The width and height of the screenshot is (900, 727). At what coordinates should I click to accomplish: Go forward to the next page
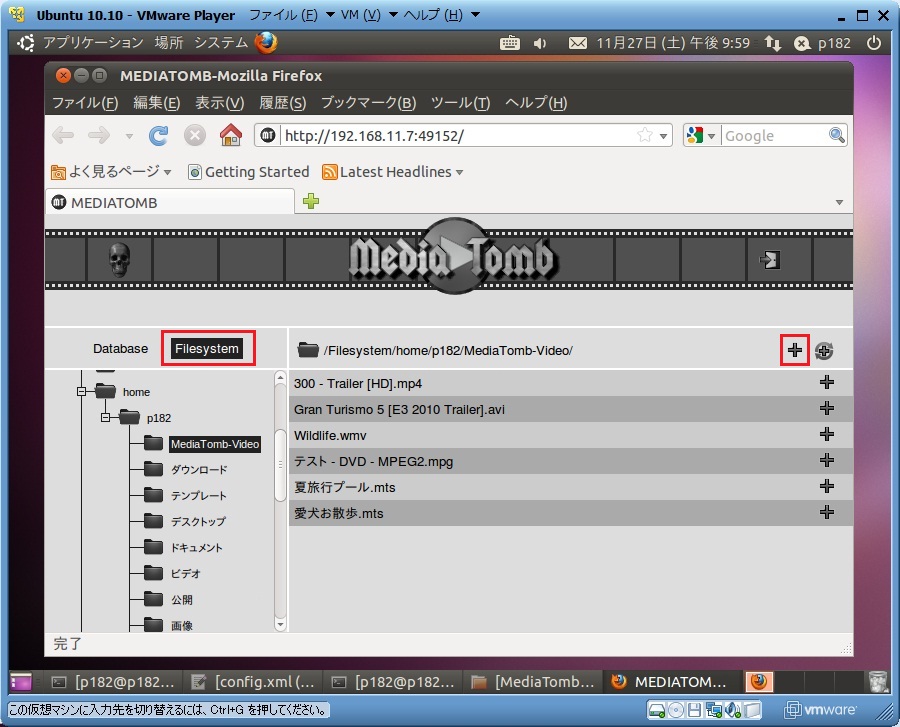pos(99,136)
